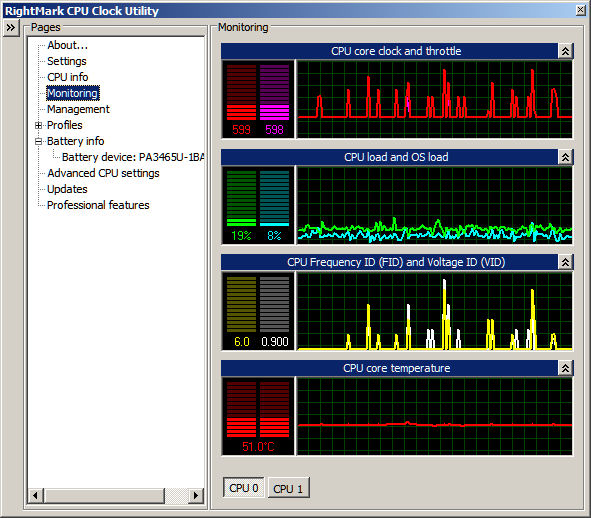Open the Advanced CPU settings page
This screenshot has width=591, height=518.
(103, 173)
